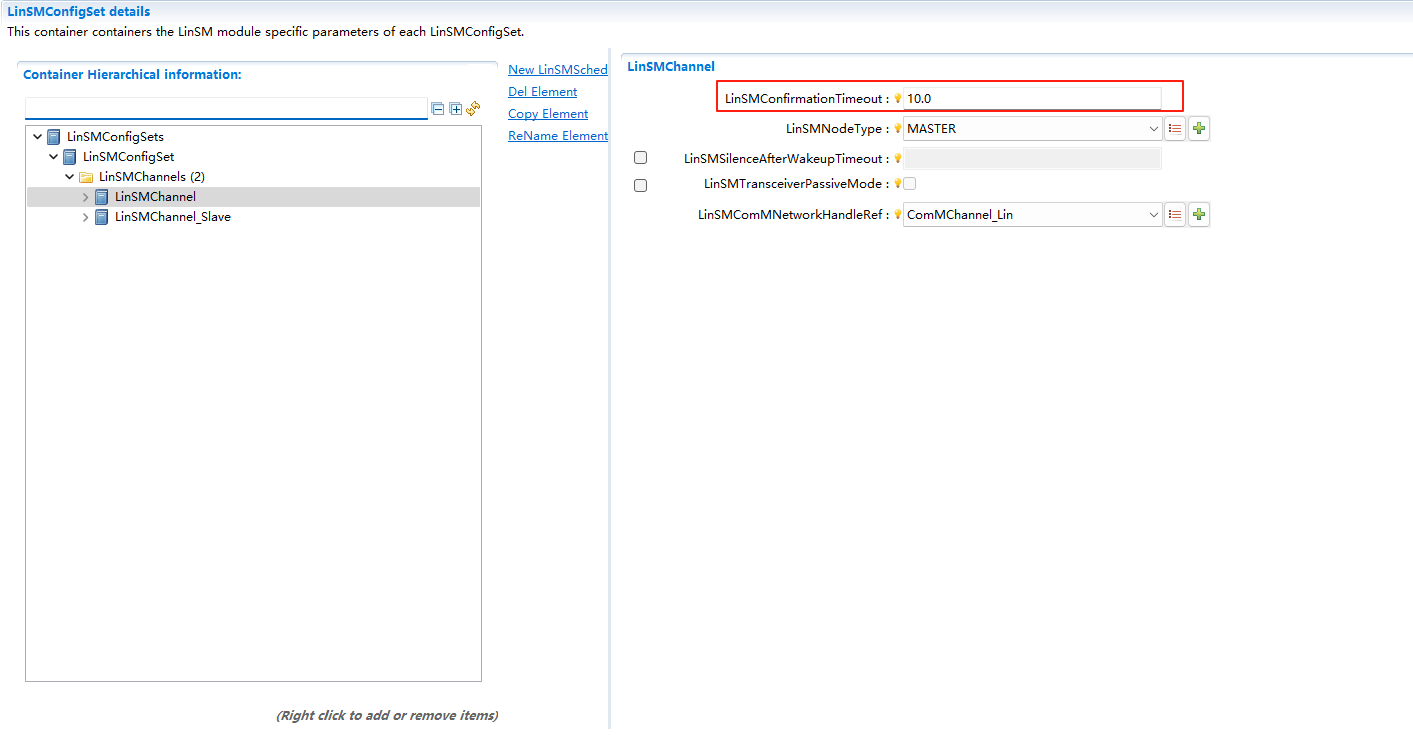Expand the LinSMChannel_Slave tree node
Image resolution: width=1413 pixels, height=737 pixels.
(86, 217)
